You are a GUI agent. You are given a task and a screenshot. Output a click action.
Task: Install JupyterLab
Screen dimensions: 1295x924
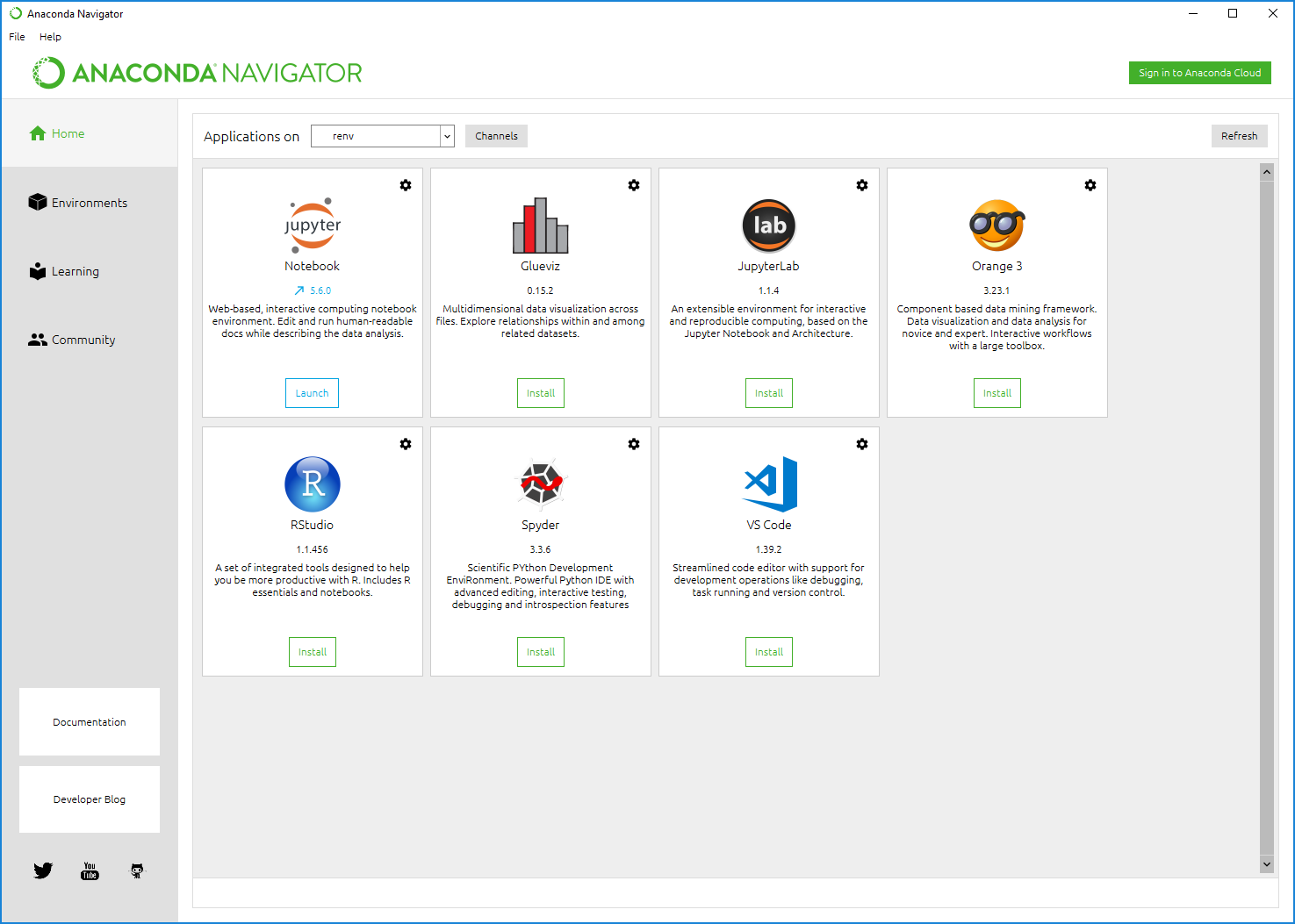(769, 393)
